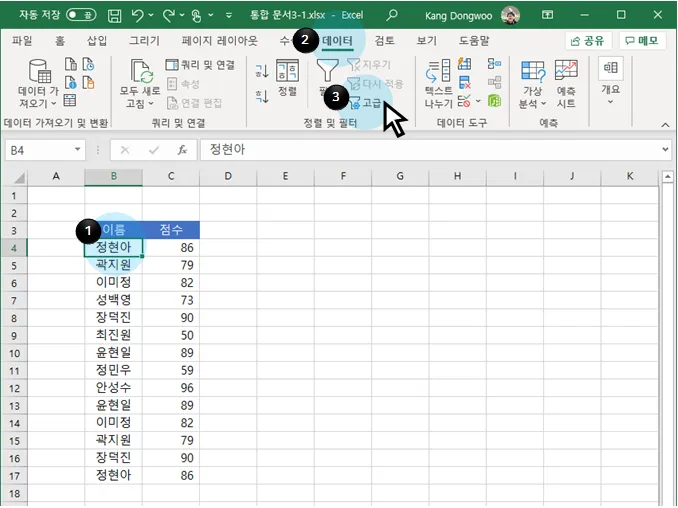Click the Consolidate icon
Screen dimensions: 678x508
pos(494,64)
